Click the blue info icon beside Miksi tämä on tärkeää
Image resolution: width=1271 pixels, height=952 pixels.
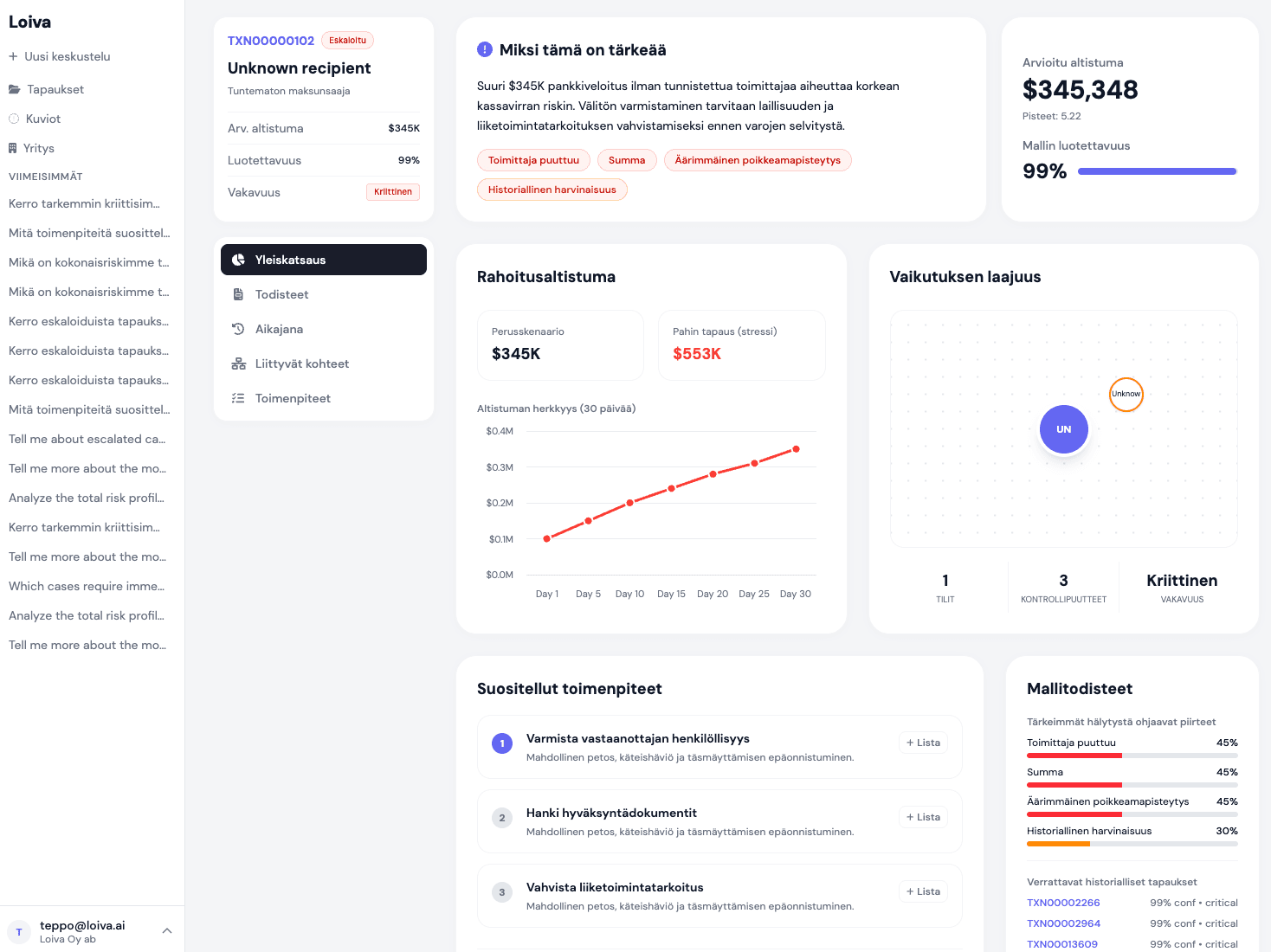(x=484, y=49)
